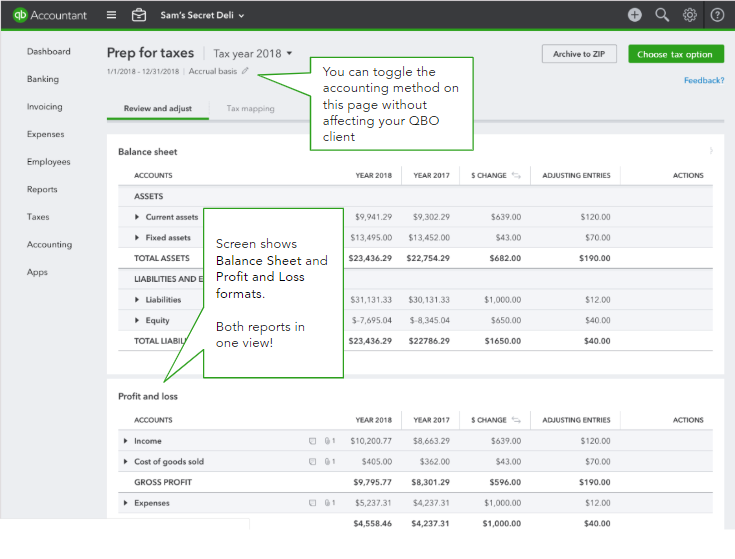Go to Dashboard in sidebar
The height and width of the screenshot is (559, 735).
tap(49, 52)
